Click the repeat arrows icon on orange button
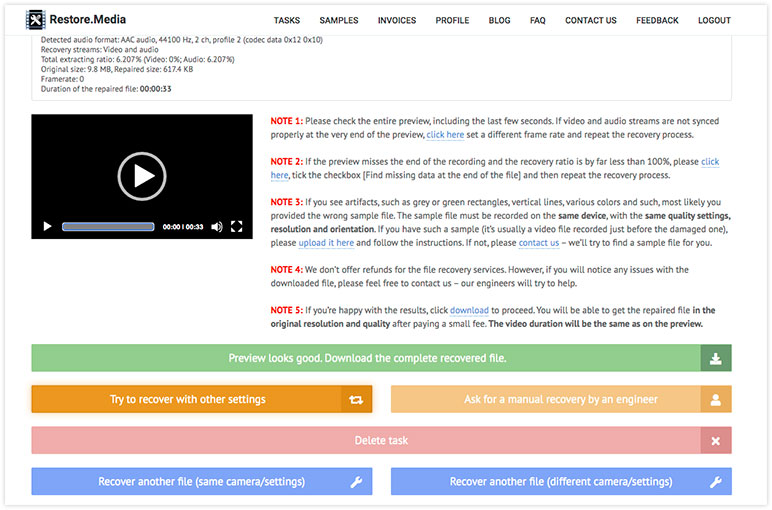The width and height of the screenshot is (772, 510). pos(356,399)
